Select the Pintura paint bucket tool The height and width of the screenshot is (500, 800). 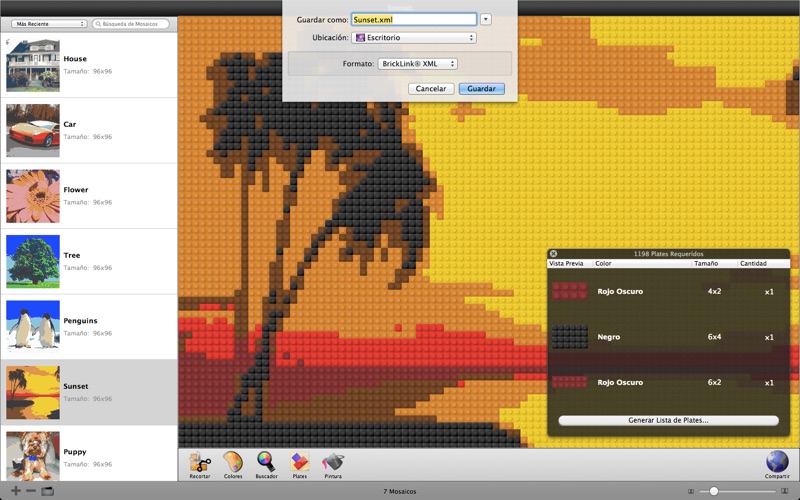pyautogui.click(x=333, y=465)
